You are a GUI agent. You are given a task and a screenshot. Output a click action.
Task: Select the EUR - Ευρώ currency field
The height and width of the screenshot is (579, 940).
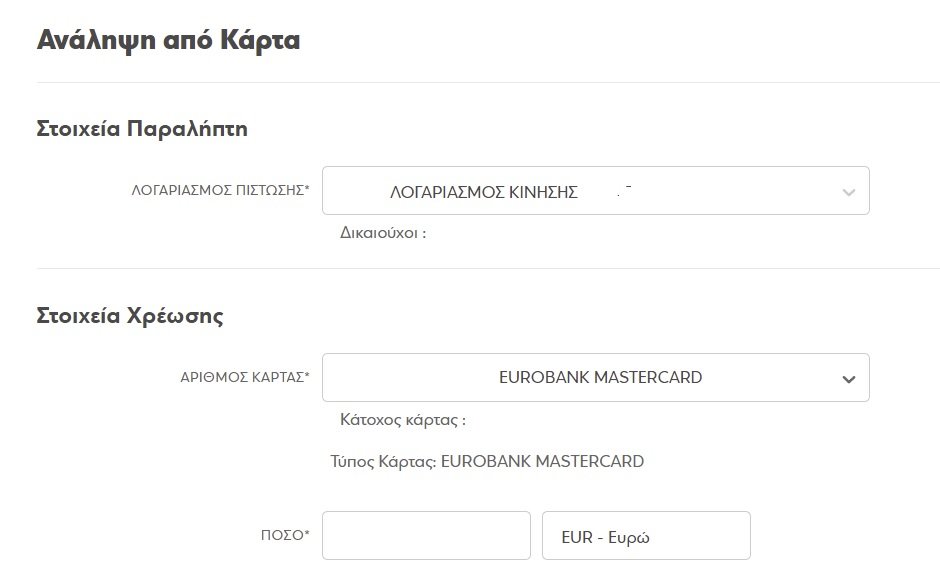[x=645, y=537]
